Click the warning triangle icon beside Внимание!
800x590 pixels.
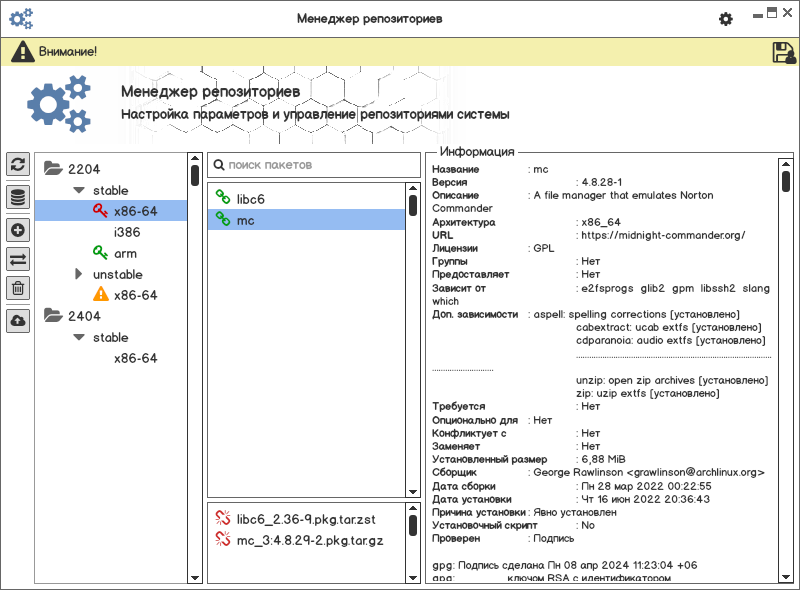click(x=22, y=52)
